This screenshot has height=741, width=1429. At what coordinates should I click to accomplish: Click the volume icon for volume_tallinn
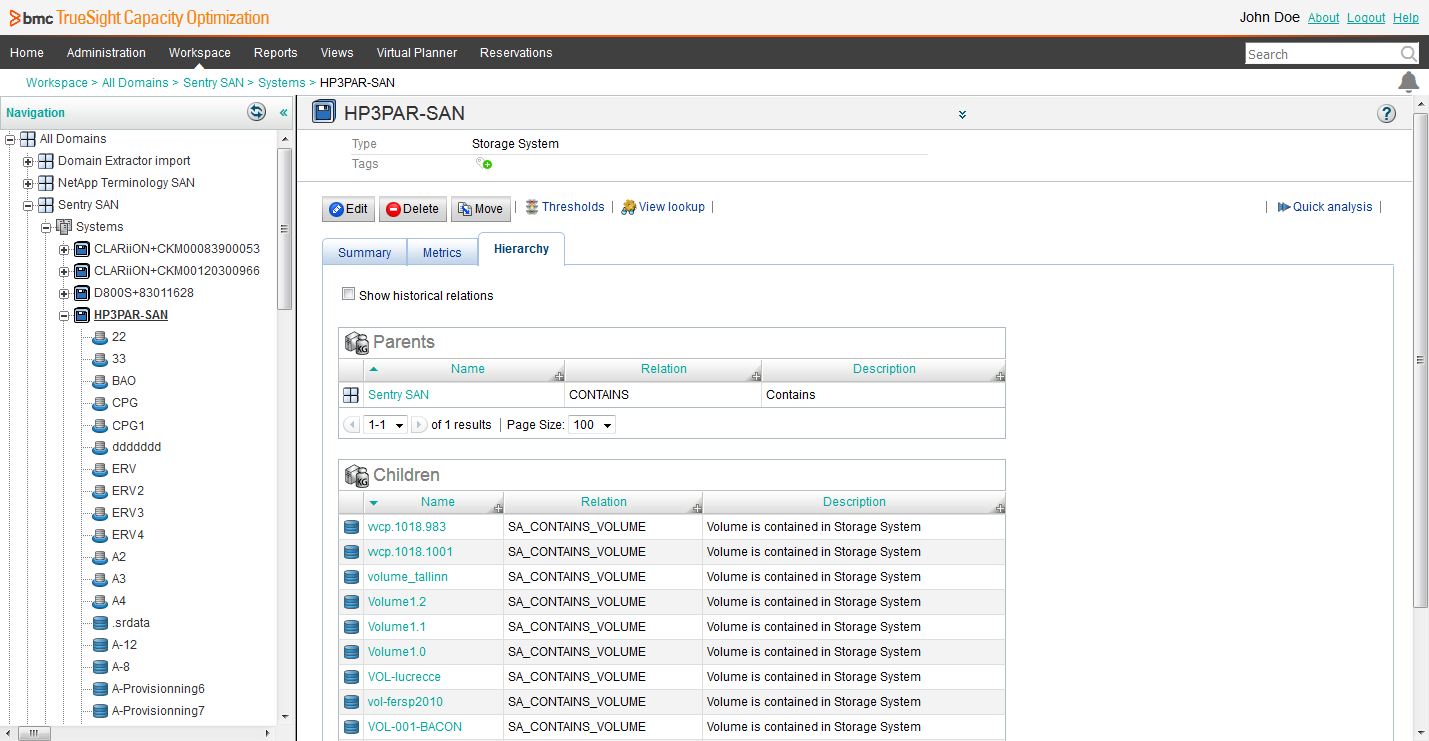coord(351,577)
